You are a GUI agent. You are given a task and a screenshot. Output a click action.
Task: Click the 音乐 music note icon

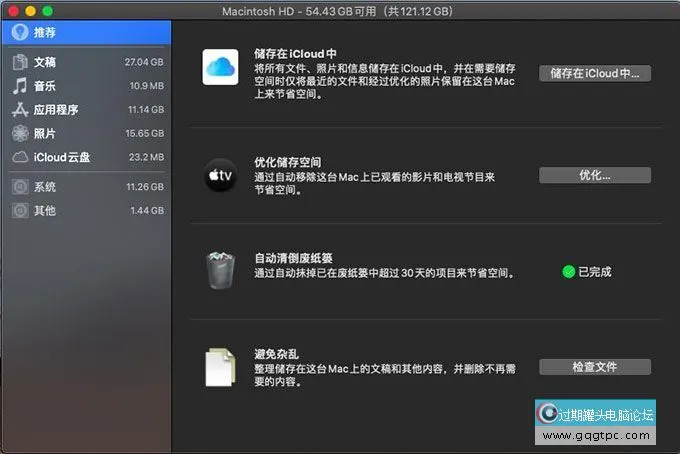(20, 86)
